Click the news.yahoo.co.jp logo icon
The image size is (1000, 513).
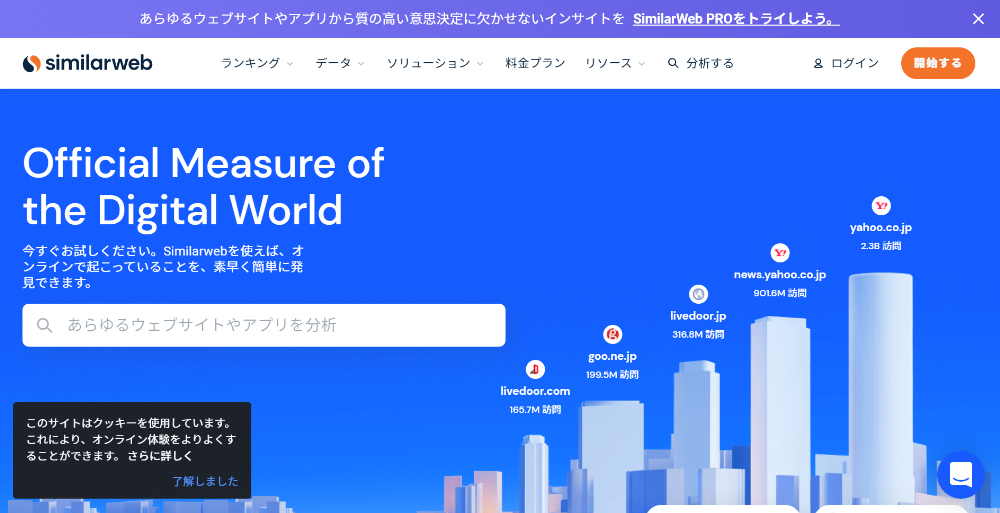tap(780, 253)
